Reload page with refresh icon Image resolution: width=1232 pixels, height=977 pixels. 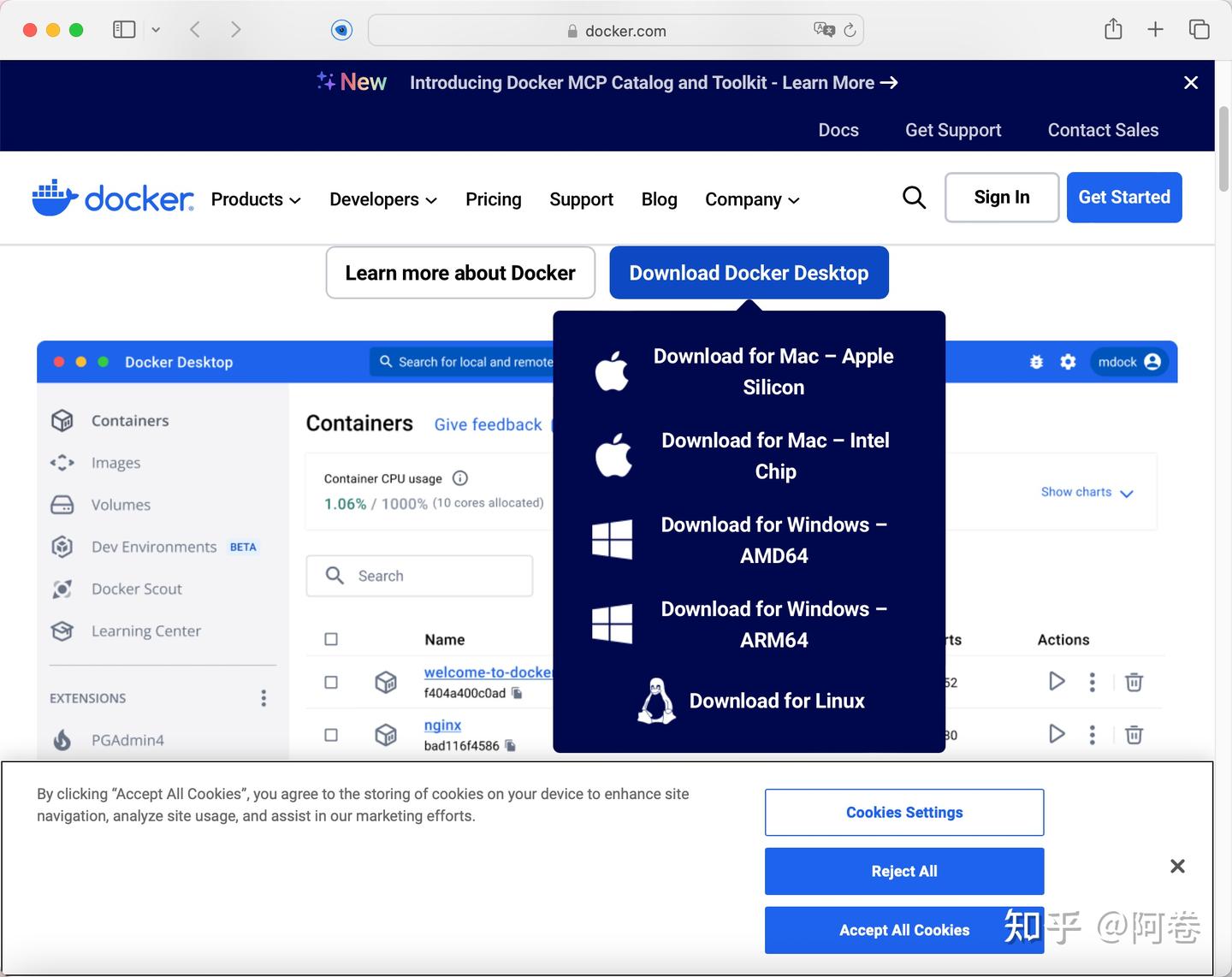(x=850, y=31)
